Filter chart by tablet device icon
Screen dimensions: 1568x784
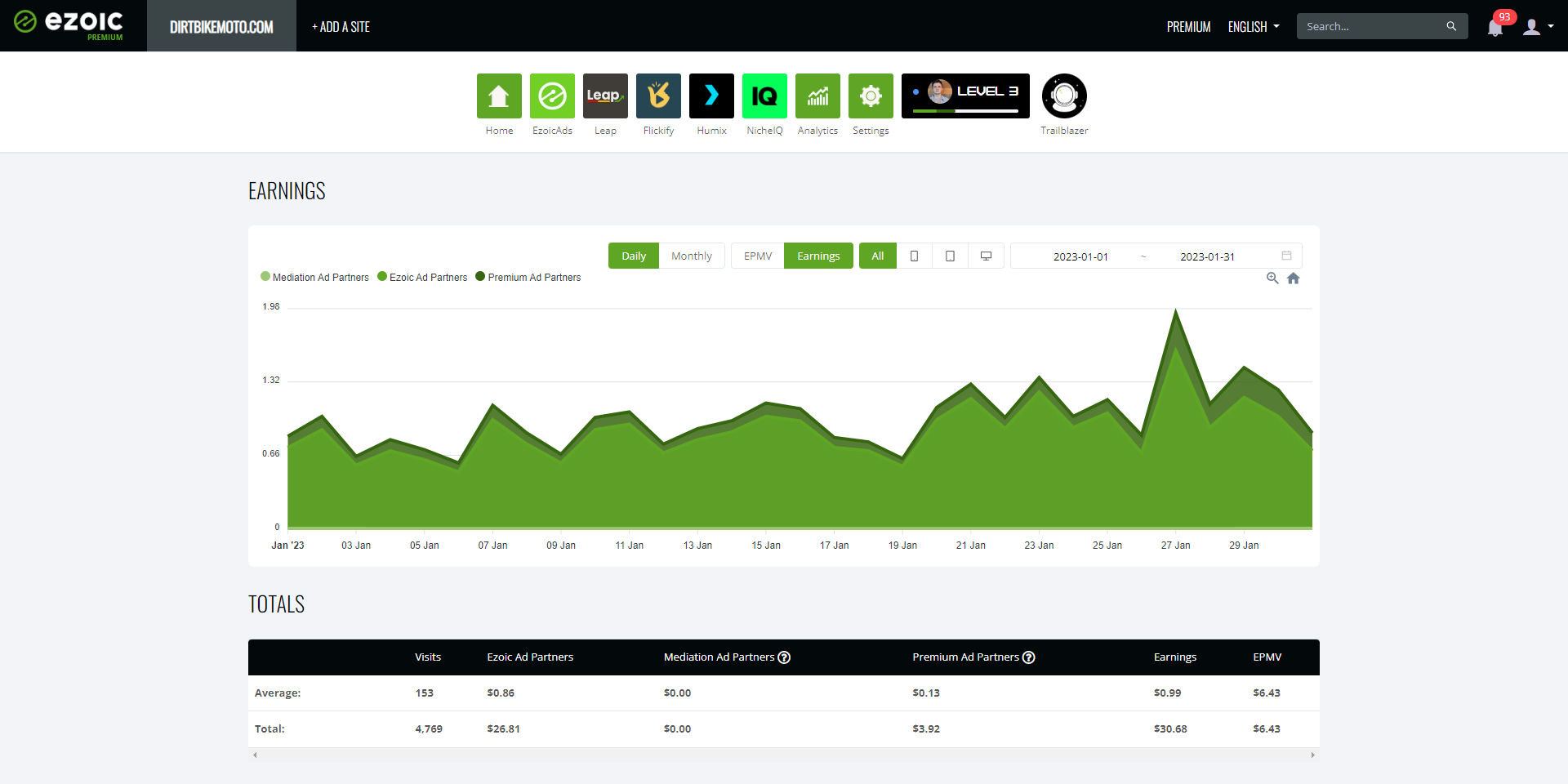[x=950, y=256]
